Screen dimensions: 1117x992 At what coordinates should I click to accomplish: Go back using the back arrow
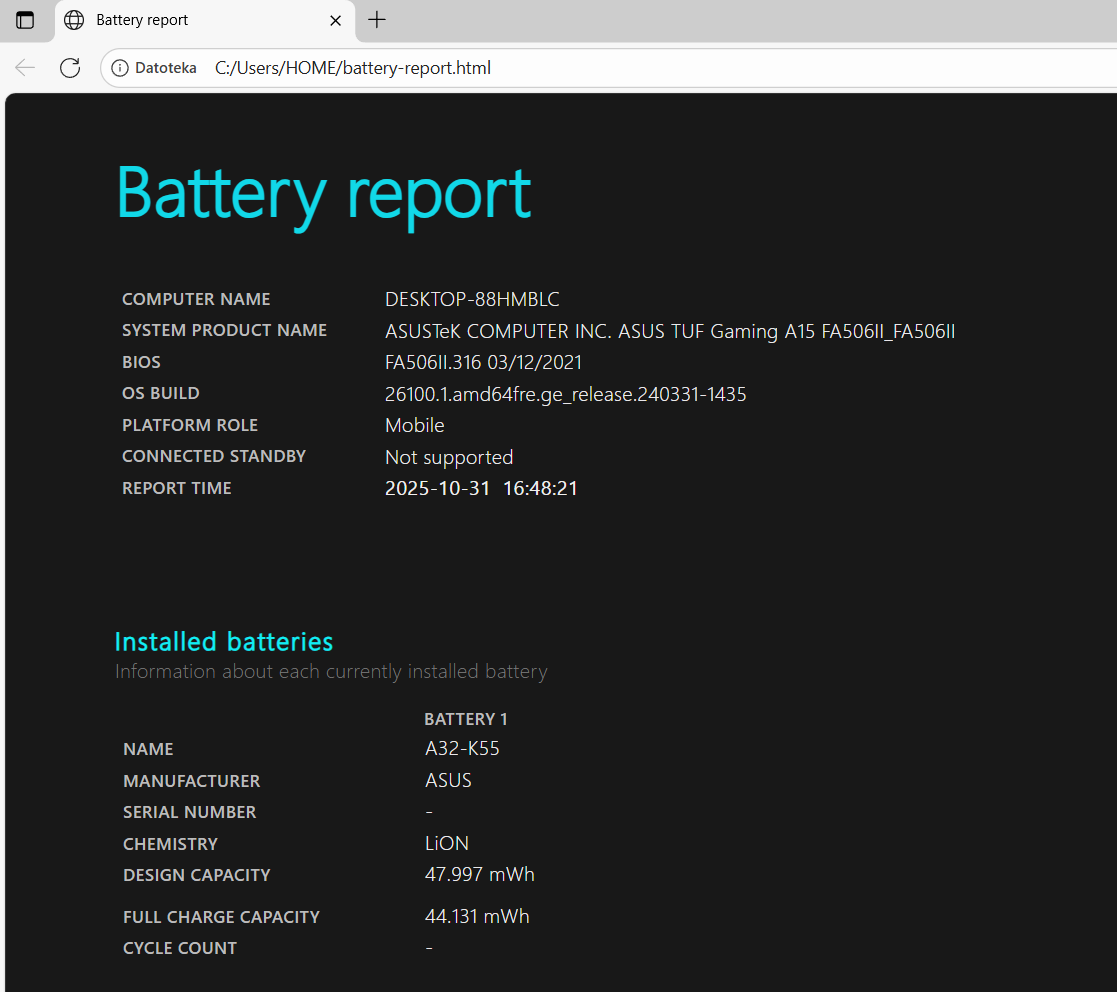pos(25,68)
